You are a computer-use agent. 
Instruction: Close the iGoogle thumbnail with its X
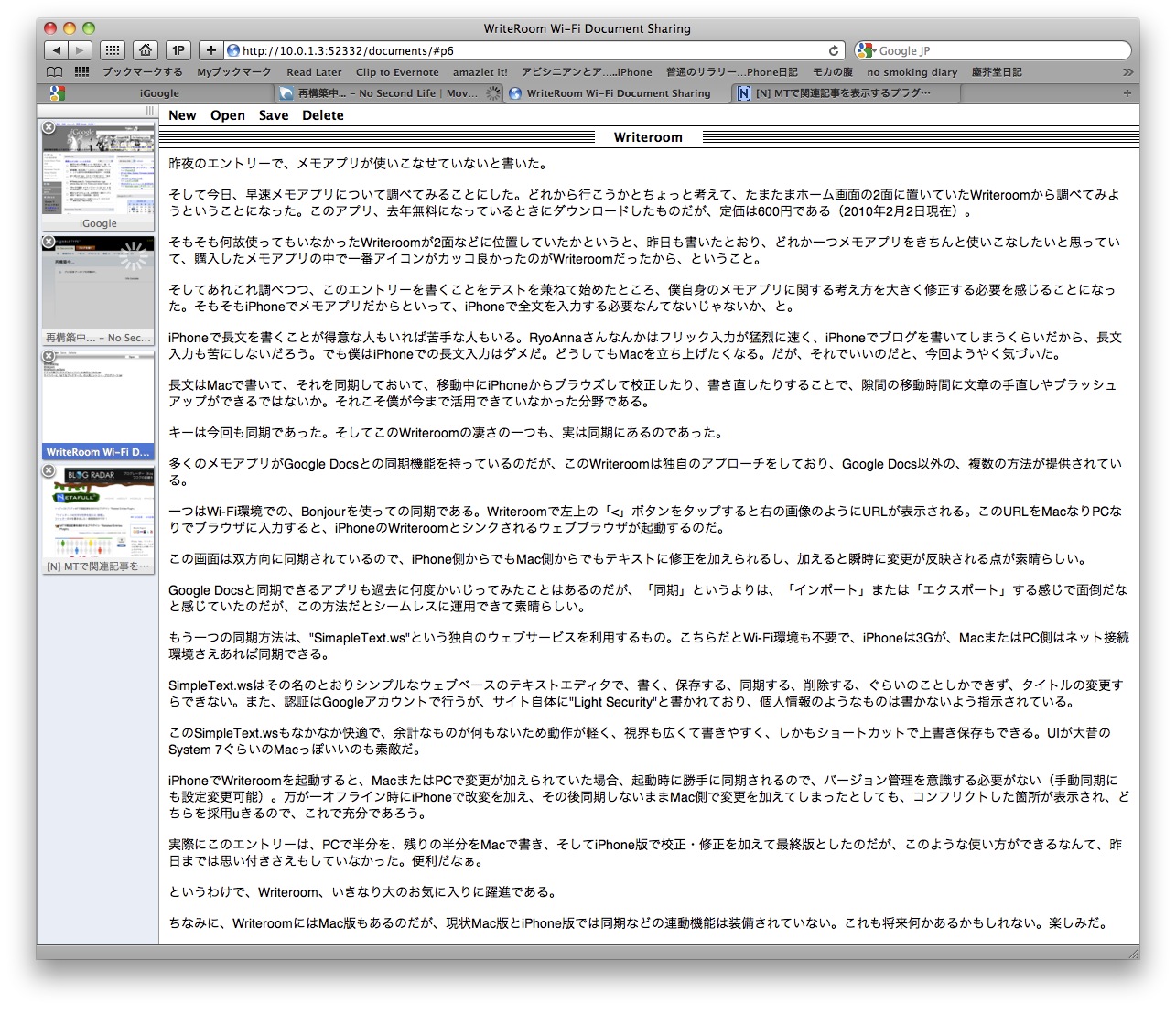[x=49, y=127]
